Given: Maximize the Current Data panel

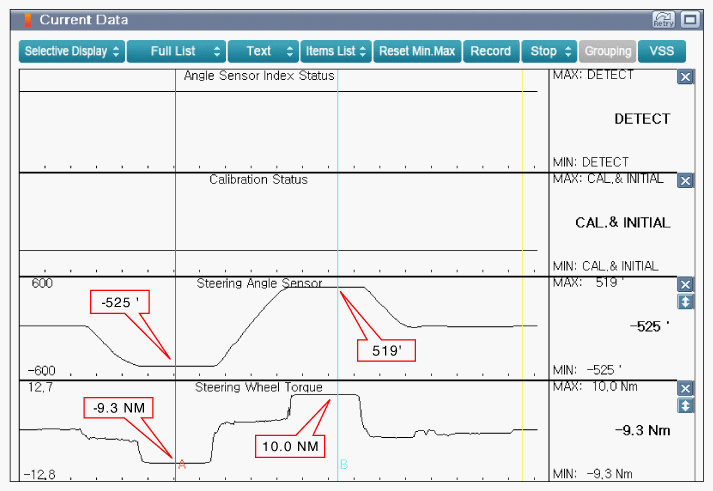Looking at the screenshot, I should click(x=690, y=20).
